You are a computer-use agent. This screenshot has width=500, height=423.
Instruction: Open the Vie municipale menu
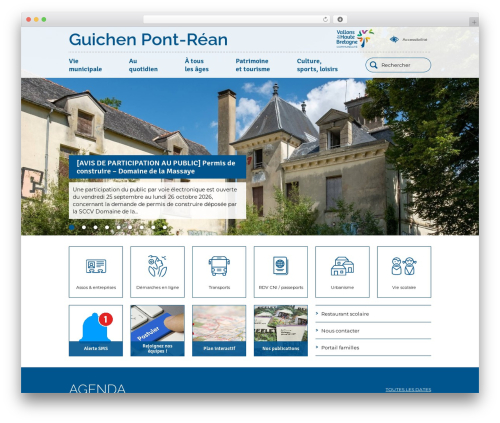coord(85,65)
